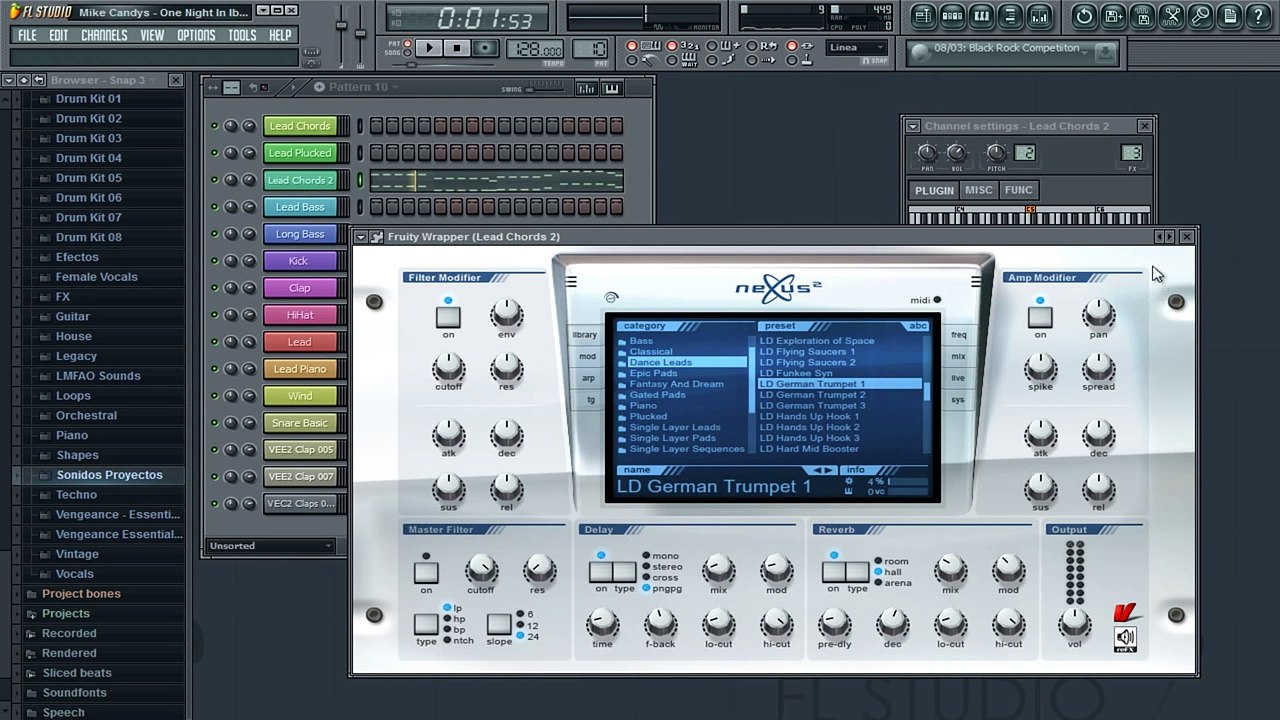Stop playback with the stop button

click(x=456, y=48)
